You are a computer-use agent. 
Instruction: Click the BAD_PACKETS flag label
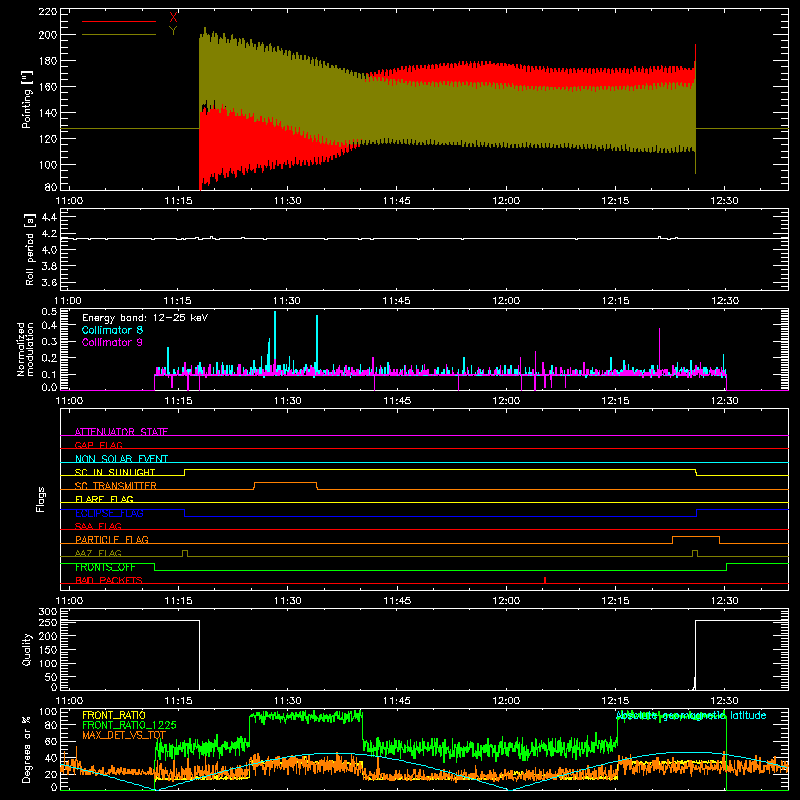[109, 580]
